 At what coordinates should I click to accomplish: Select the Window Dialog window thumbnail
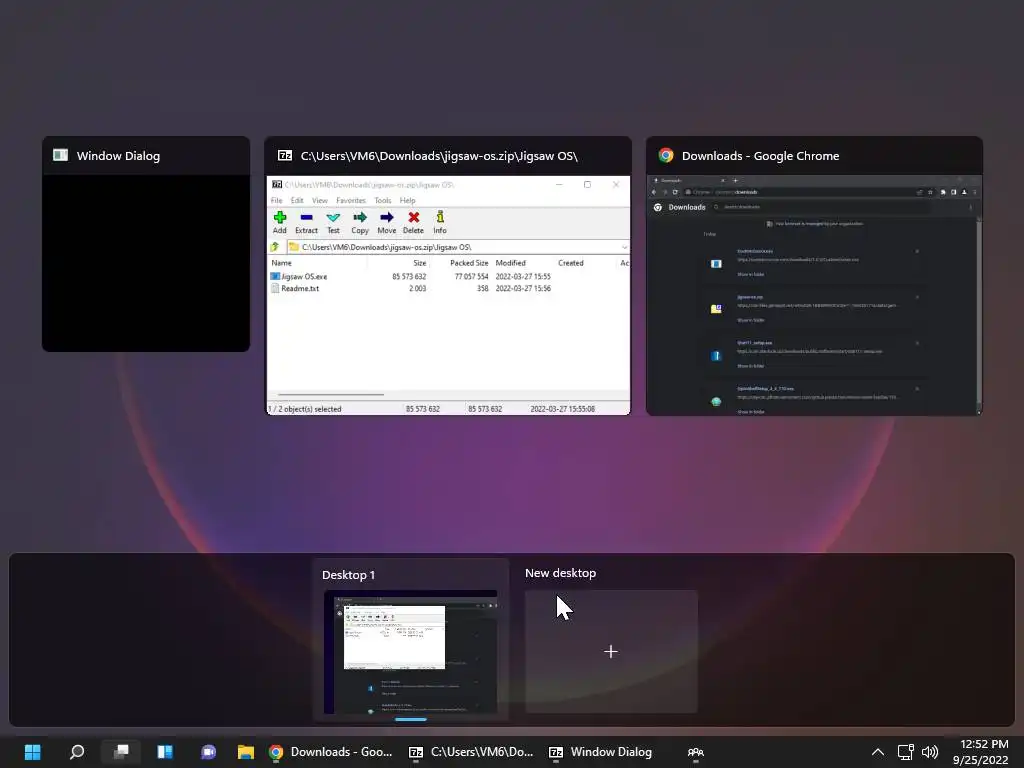(146, 263)
